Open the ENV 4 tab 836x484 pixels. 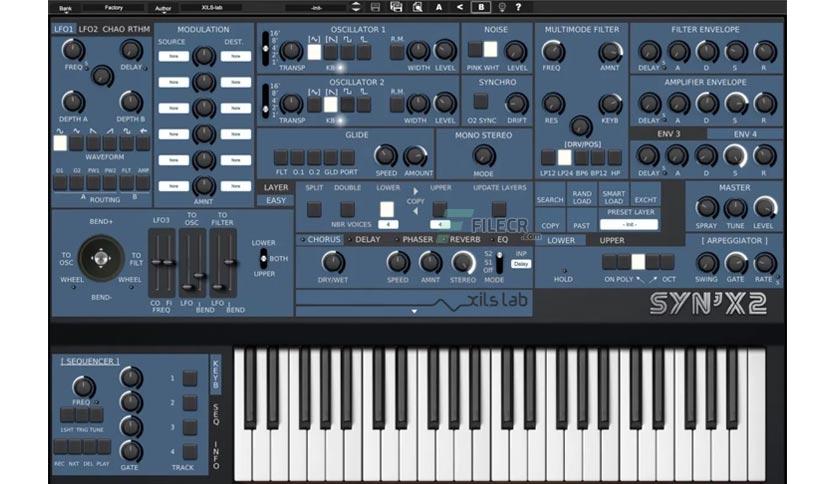[x=745, y=134]
